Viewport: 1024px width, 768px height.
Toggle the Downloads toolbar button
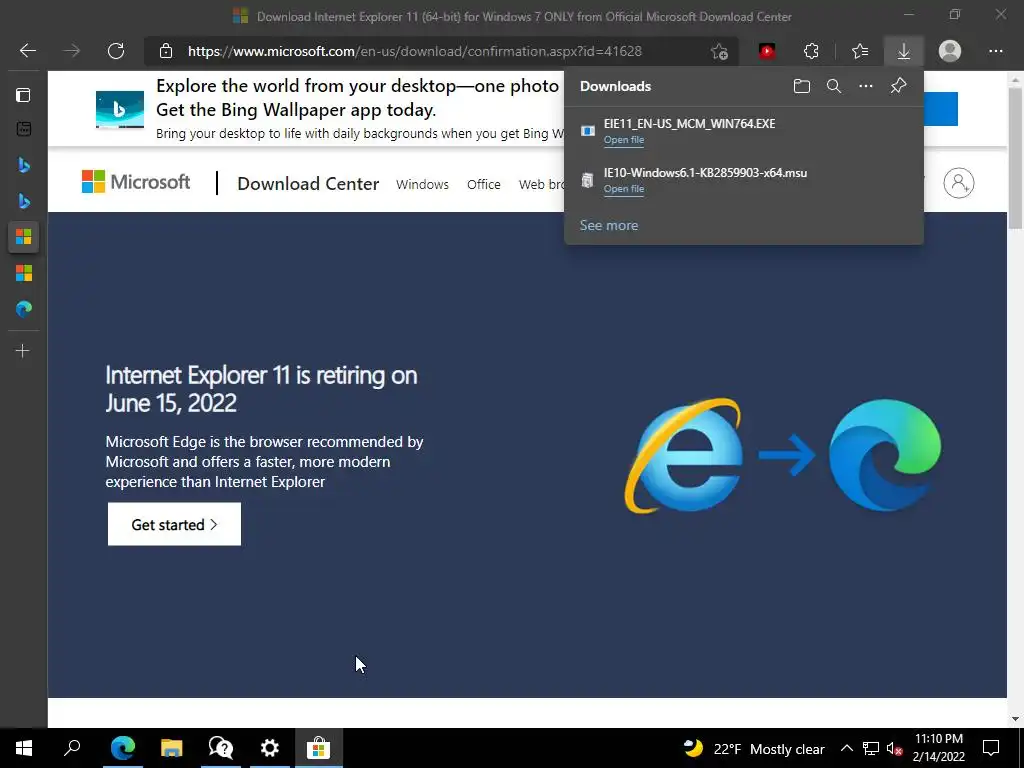tap(904, 51)
